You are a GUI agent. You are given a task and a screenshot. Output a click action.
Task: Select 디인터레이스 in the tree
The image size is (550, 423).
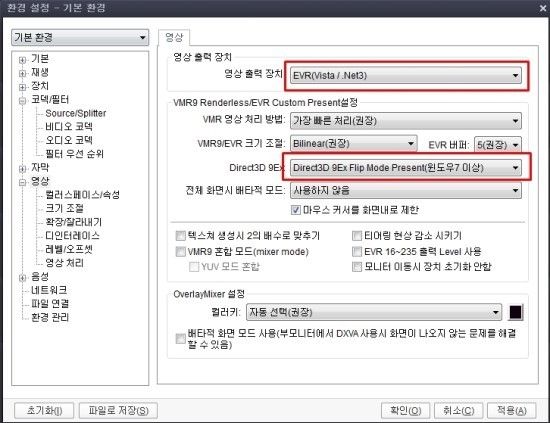tap(72, 236)
